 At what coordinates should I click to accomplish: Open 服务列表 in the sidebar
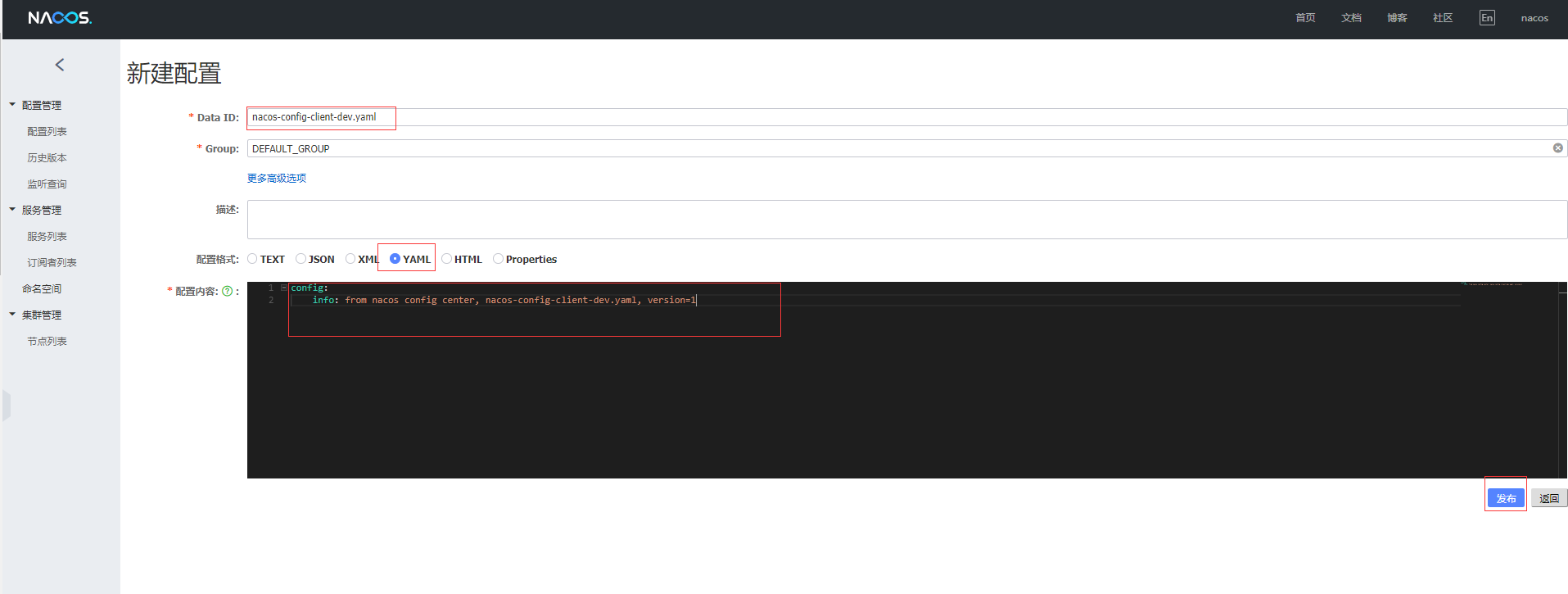pyautogui.click(x=47, y=237)
